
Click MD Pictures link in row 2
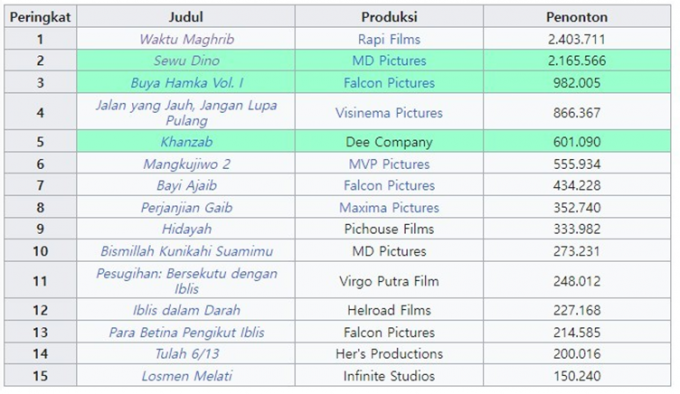pyautogui.click(x=389, y=61)
